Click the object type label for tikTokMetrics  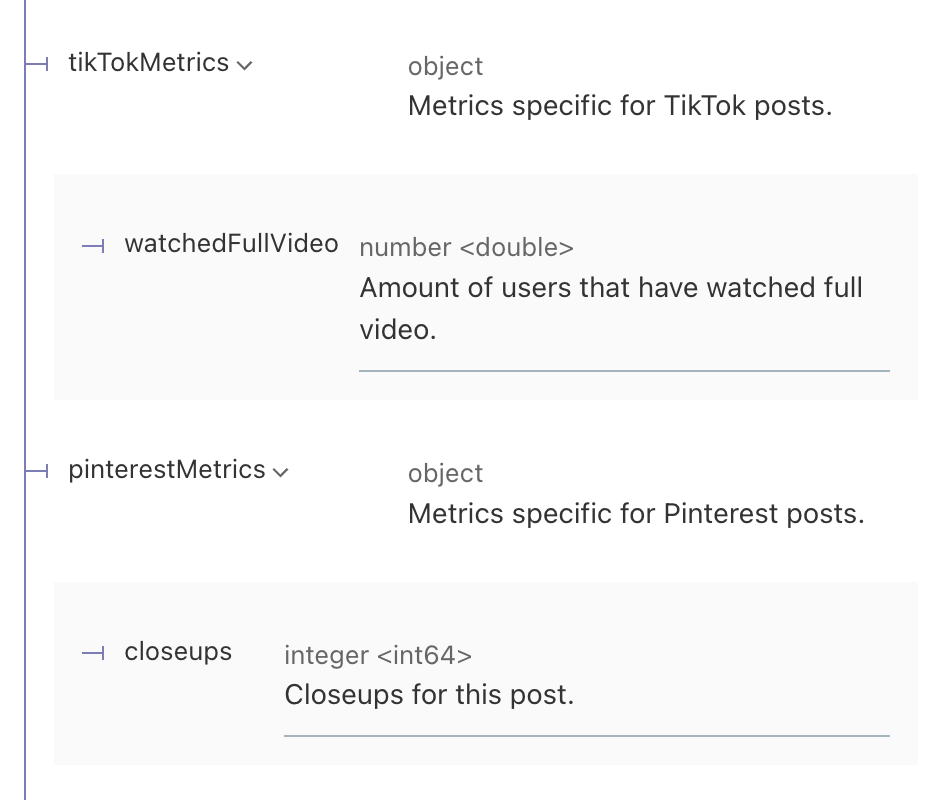(444, 66)
